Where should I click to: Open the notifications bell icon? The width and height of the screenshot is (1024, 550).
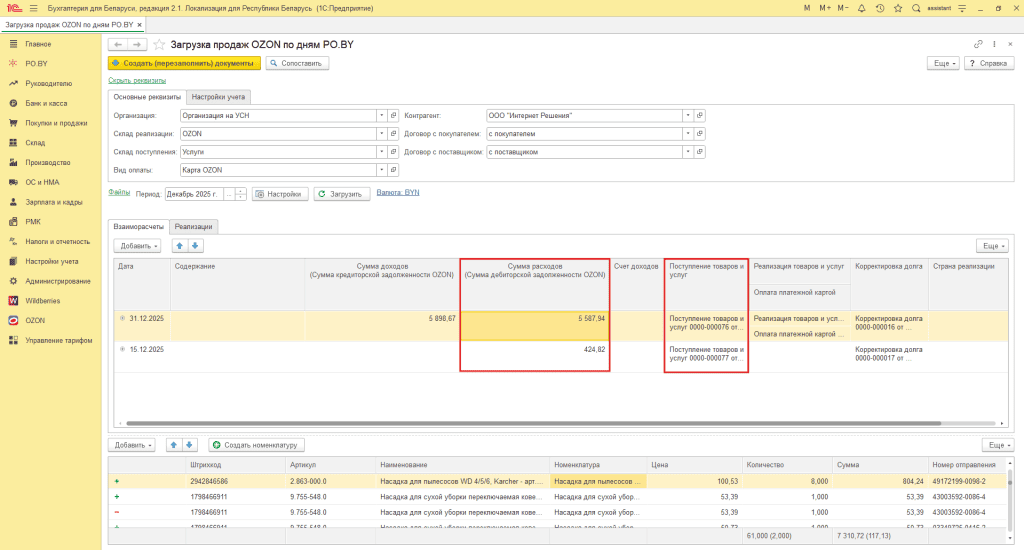pyautogui.click(x=861, y=8)
